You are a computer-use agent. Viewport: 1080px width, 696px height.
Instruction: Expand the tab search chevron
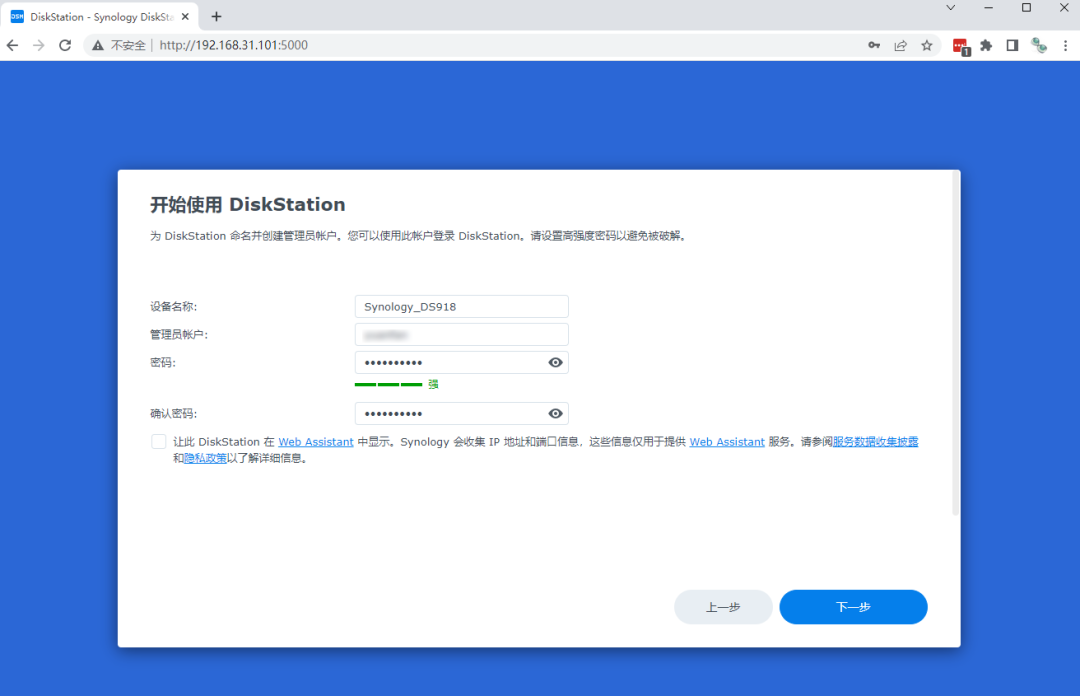point(950,8)
